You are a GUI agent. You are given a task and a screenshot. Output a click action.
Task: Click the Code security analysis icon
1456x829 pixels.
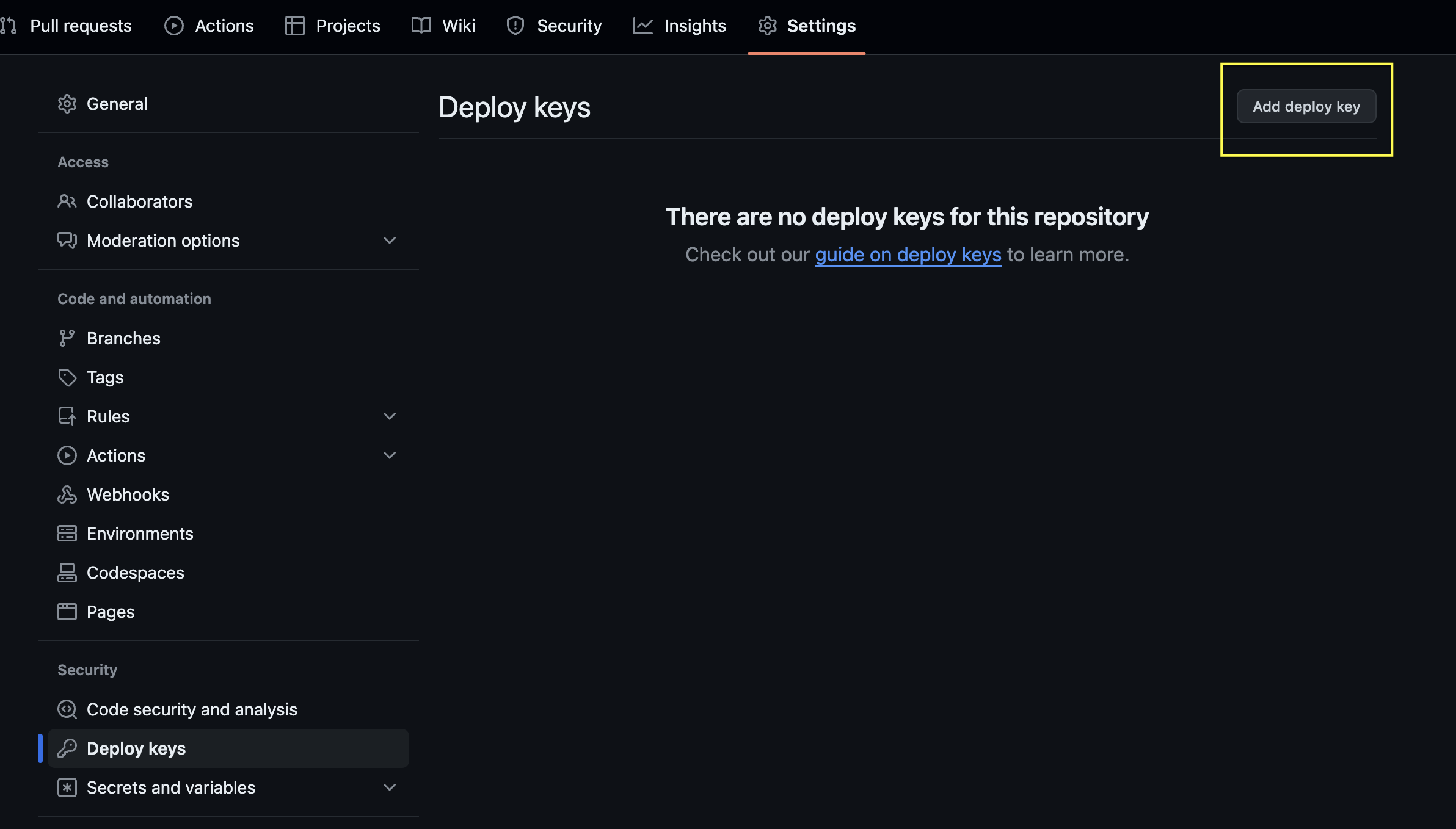(67, 709)
